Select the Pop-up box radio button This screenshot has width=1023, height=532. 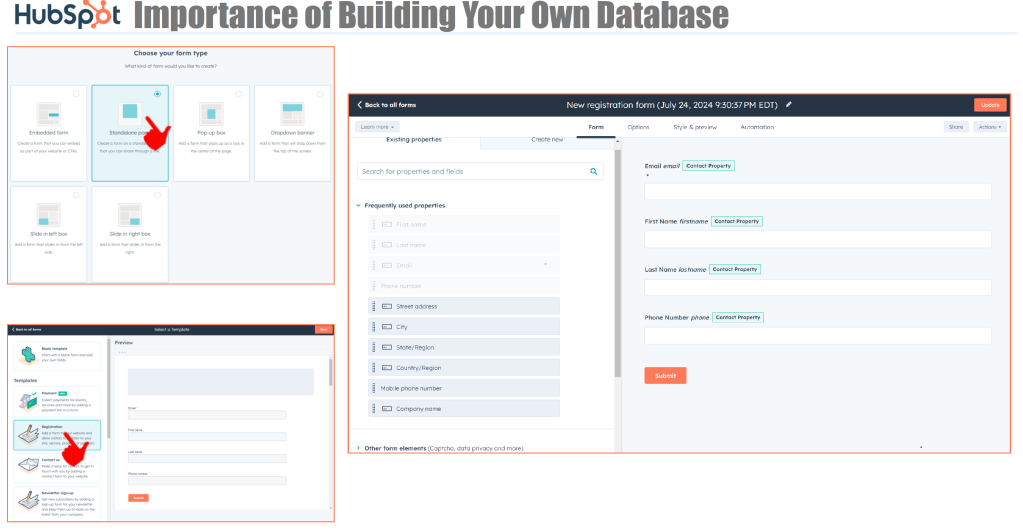(238, 94)
